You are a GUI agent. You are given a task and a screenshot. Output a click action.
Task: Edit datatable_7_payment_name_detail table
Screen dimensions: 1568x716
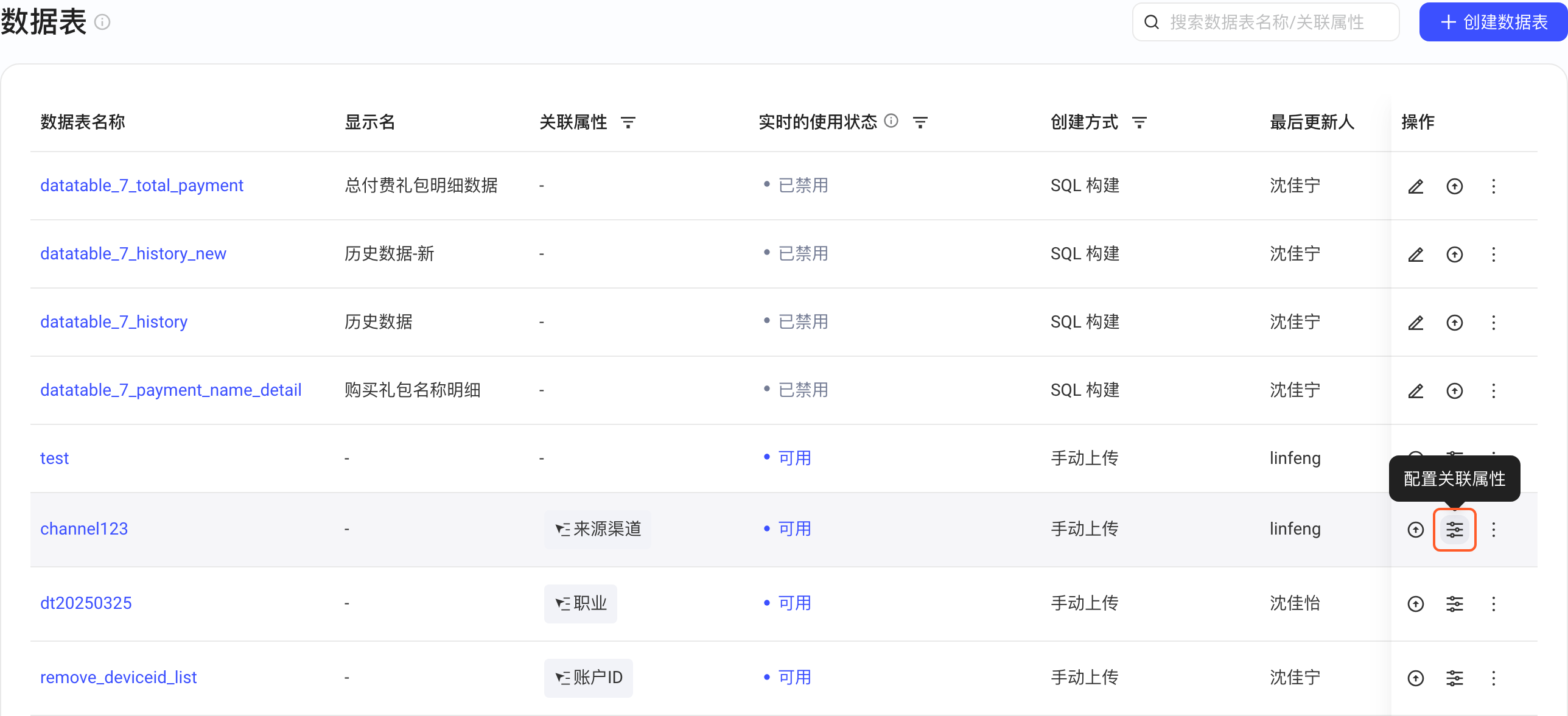pyautogui.click(x=1416, y=391)
